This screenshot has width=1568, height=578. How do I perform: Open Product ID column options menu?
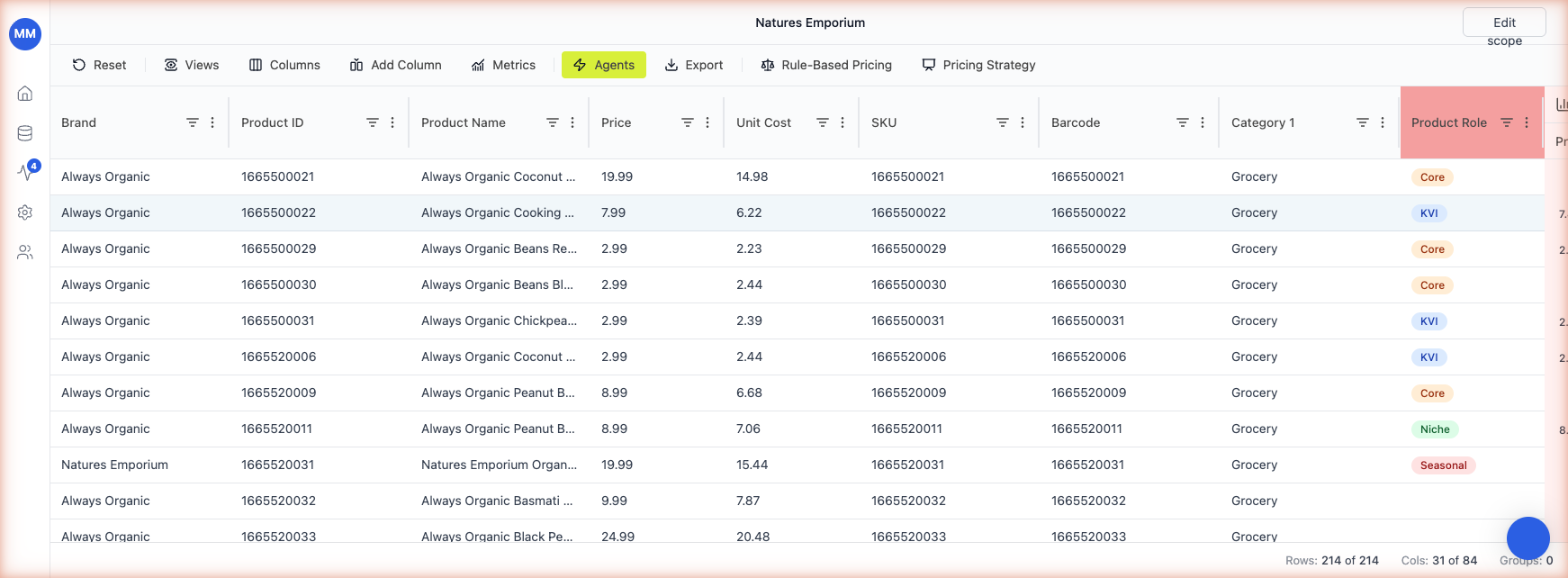click(392, 122)
